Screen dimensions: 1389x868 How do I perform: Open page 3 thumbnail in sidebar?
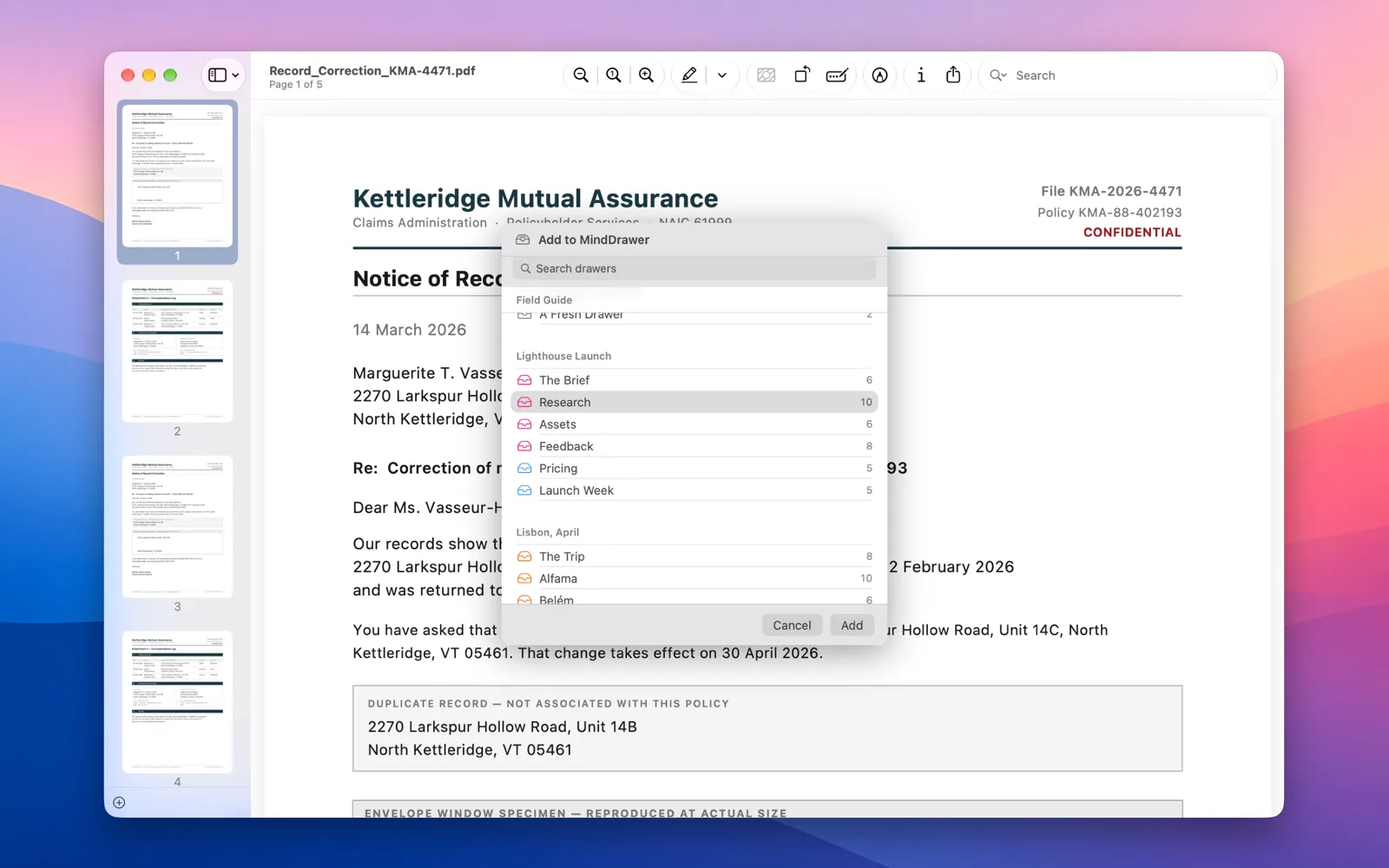pos(177,527)
